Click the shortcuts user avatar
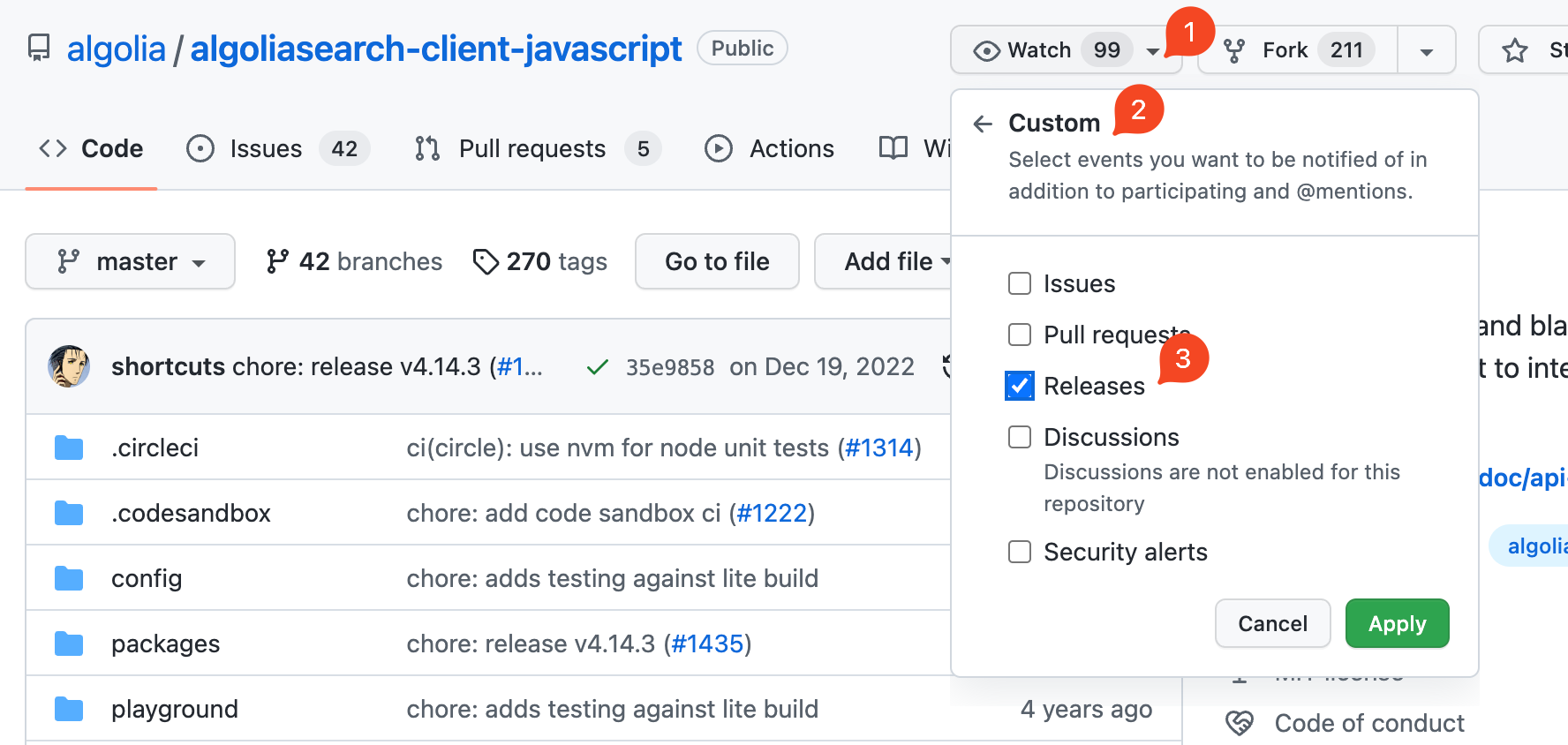Screen dimensions: 1568x745 click(69, 366)
